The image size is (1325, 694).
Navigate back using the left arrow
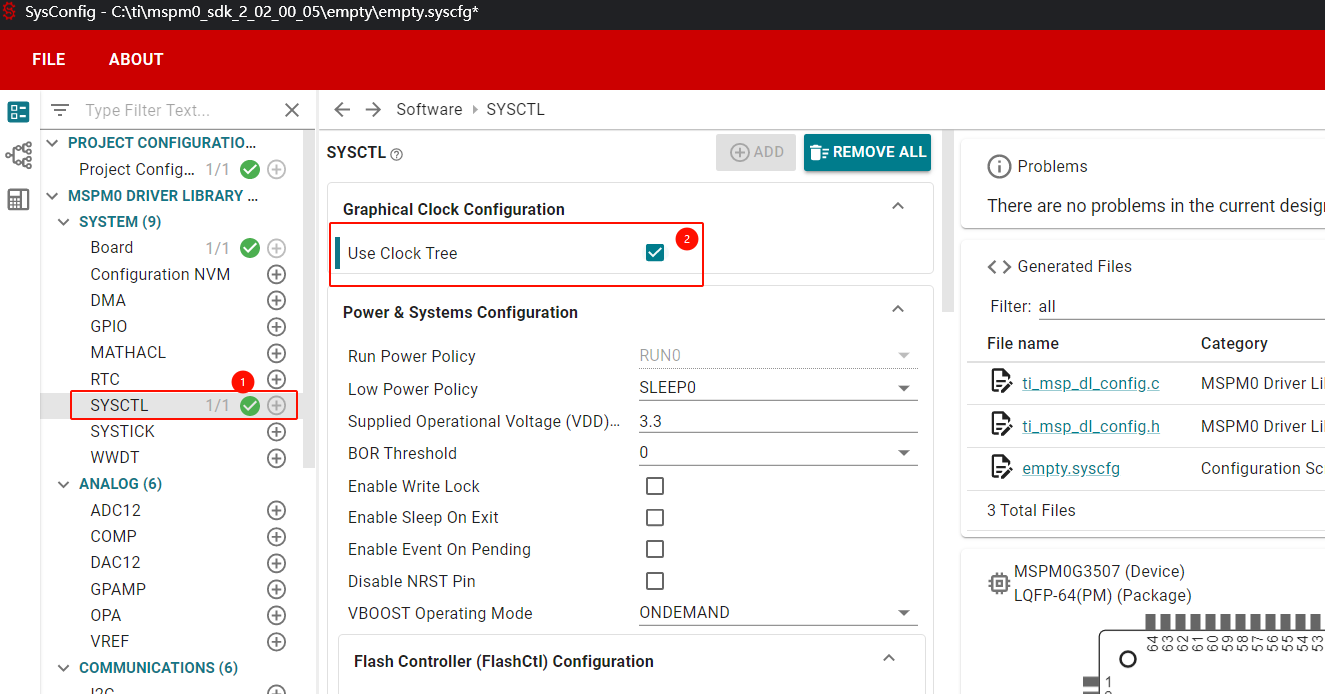(342, 110)
